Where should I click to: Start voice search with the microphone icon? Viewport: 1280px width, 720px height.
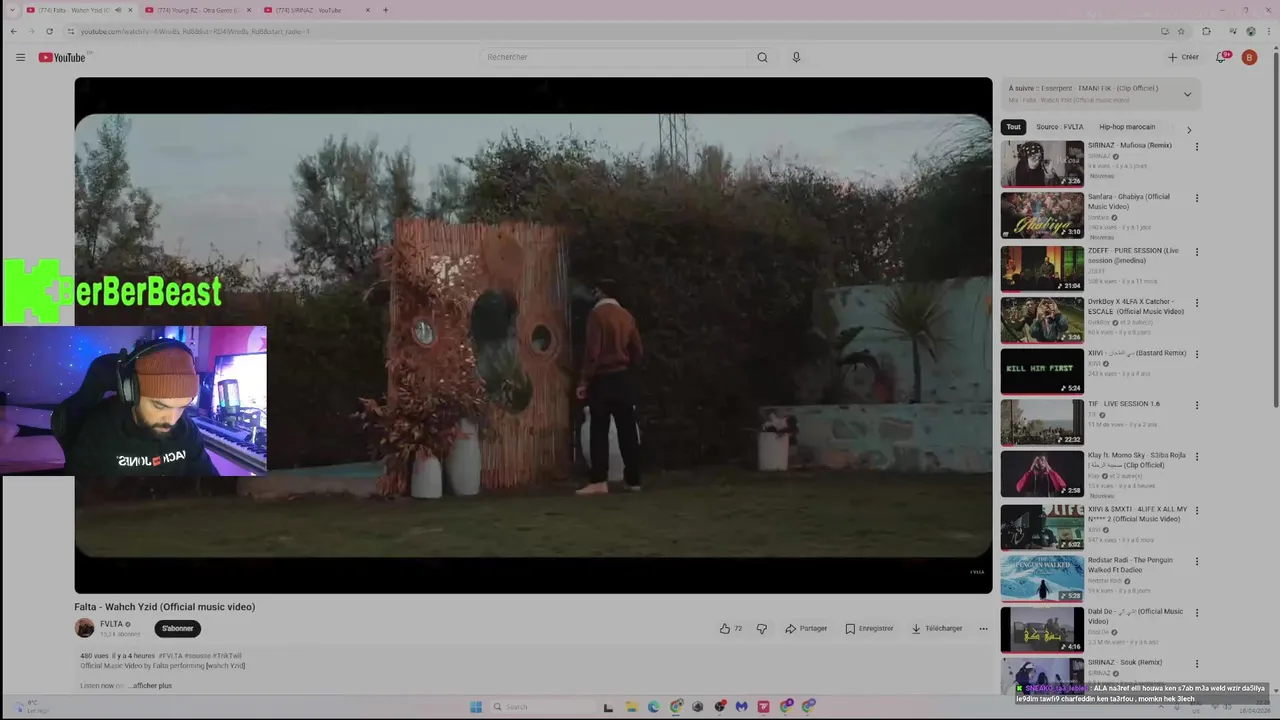tap(796, 57)
